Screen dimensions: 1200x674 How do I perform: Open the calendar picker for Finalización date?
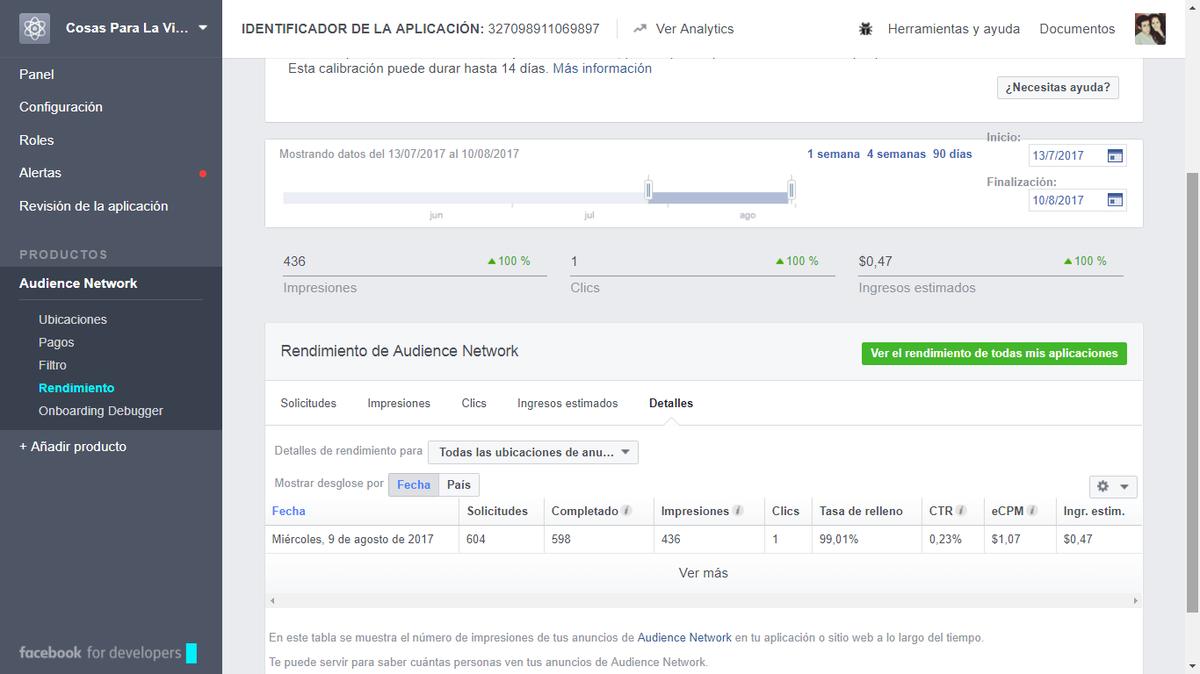(x=1115, y=200)
